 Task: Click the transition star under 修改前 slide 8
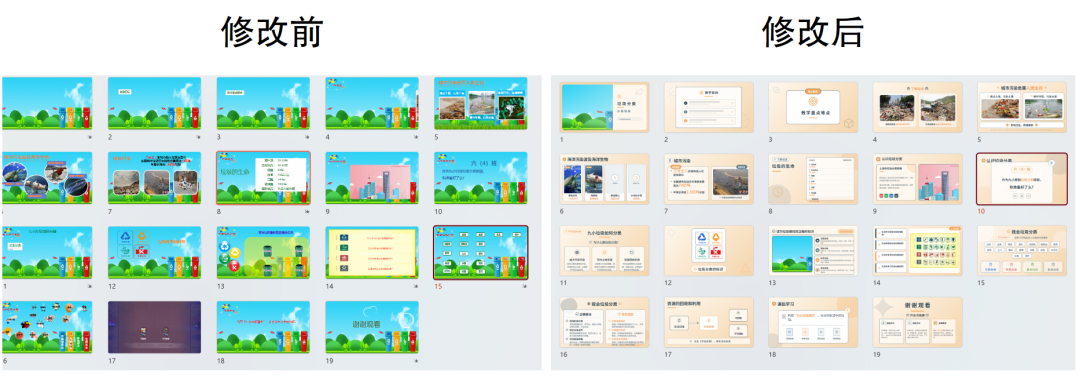tap(306, 212)
